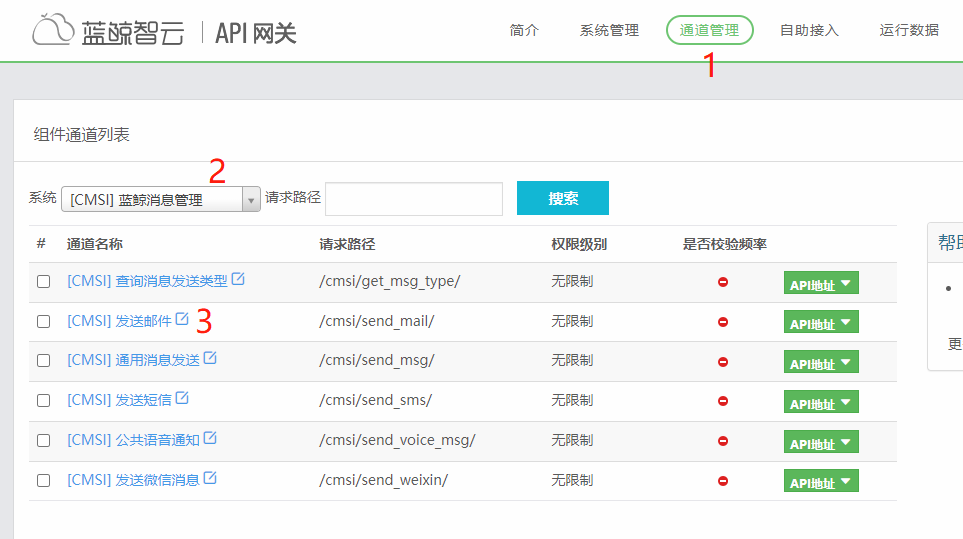Image resolution: width=963 pixels, height=539 pixels.
Task: Check the box for 通用消息发送 row
Action: 44,360
